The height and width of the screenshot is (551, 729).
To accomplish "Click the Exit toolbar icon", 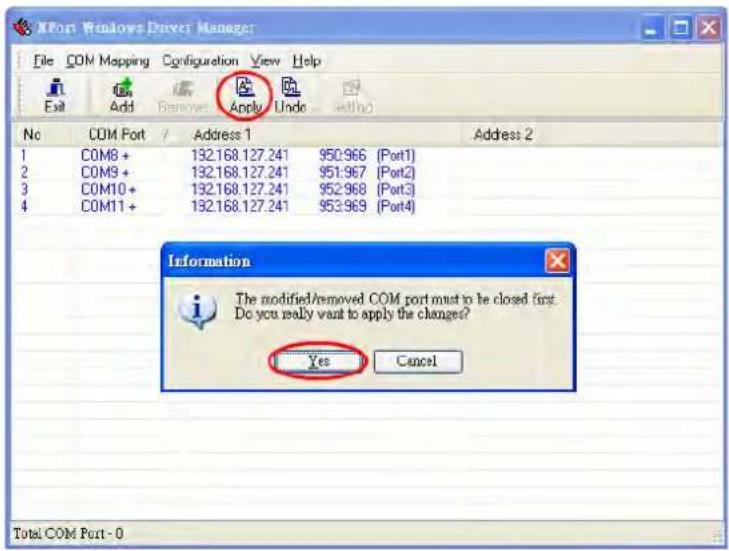I will [x=55, y=96].
